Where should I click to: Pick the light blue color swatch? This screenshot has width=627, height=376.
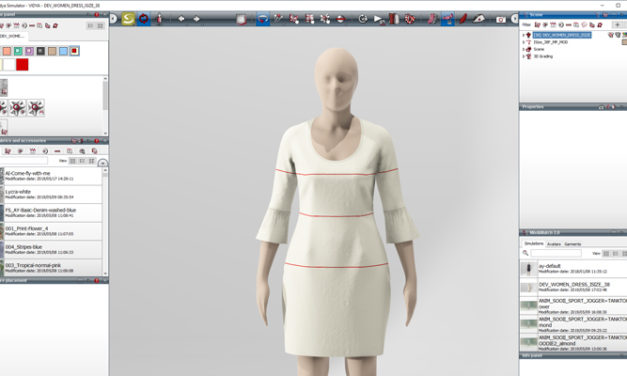tap(63, 51)
